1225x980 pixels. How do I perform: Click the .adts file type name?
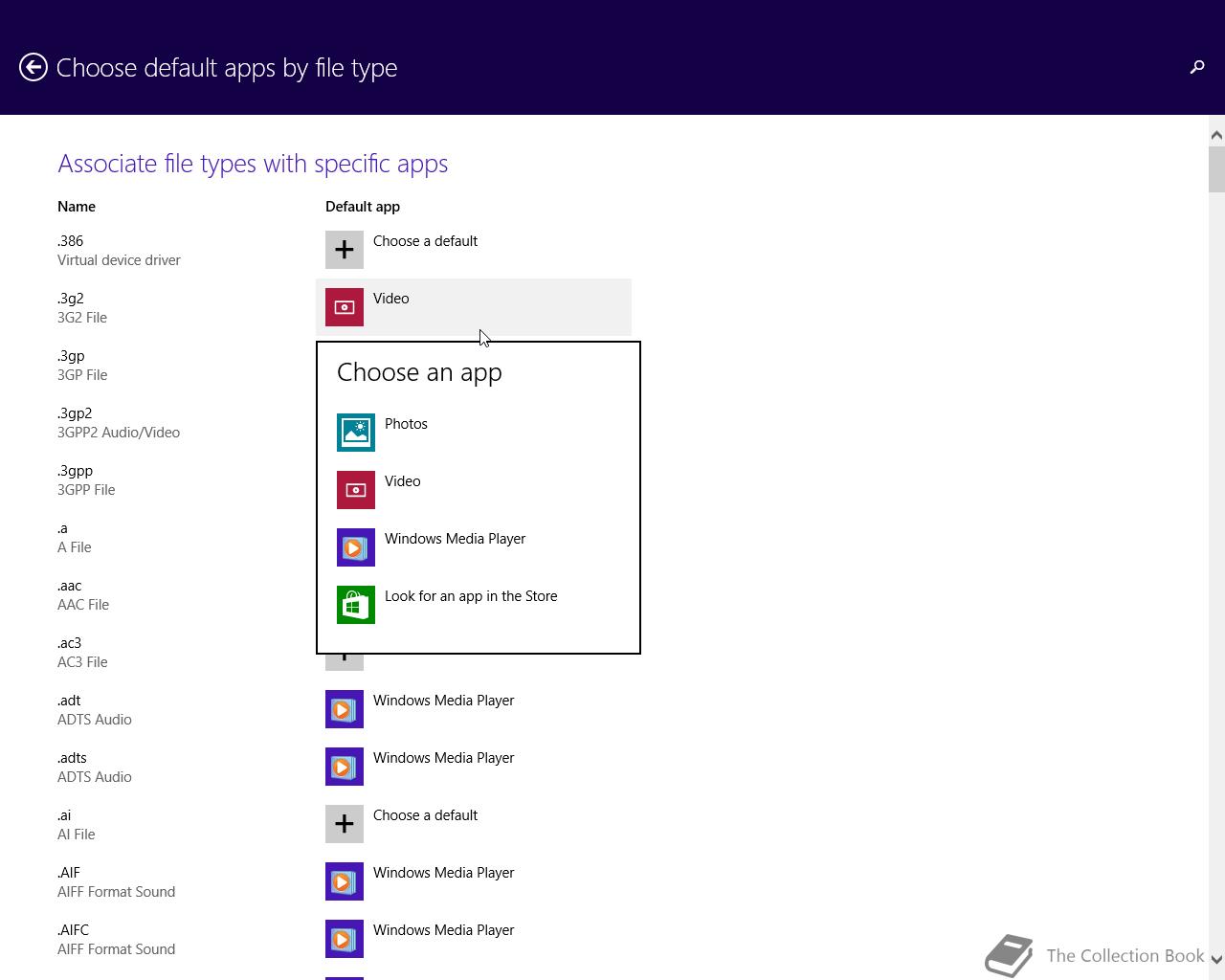pos(72,758)
